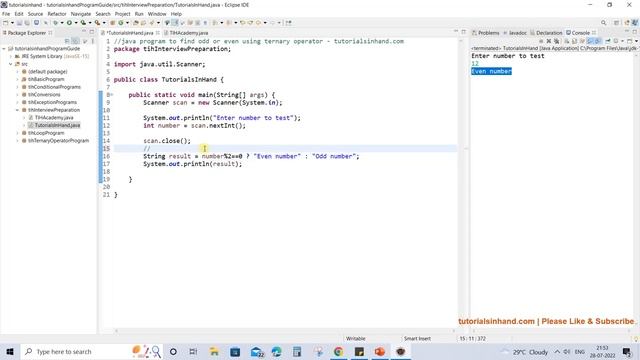Toggle Show Console on Standard Error

click(x=598, y=41)
